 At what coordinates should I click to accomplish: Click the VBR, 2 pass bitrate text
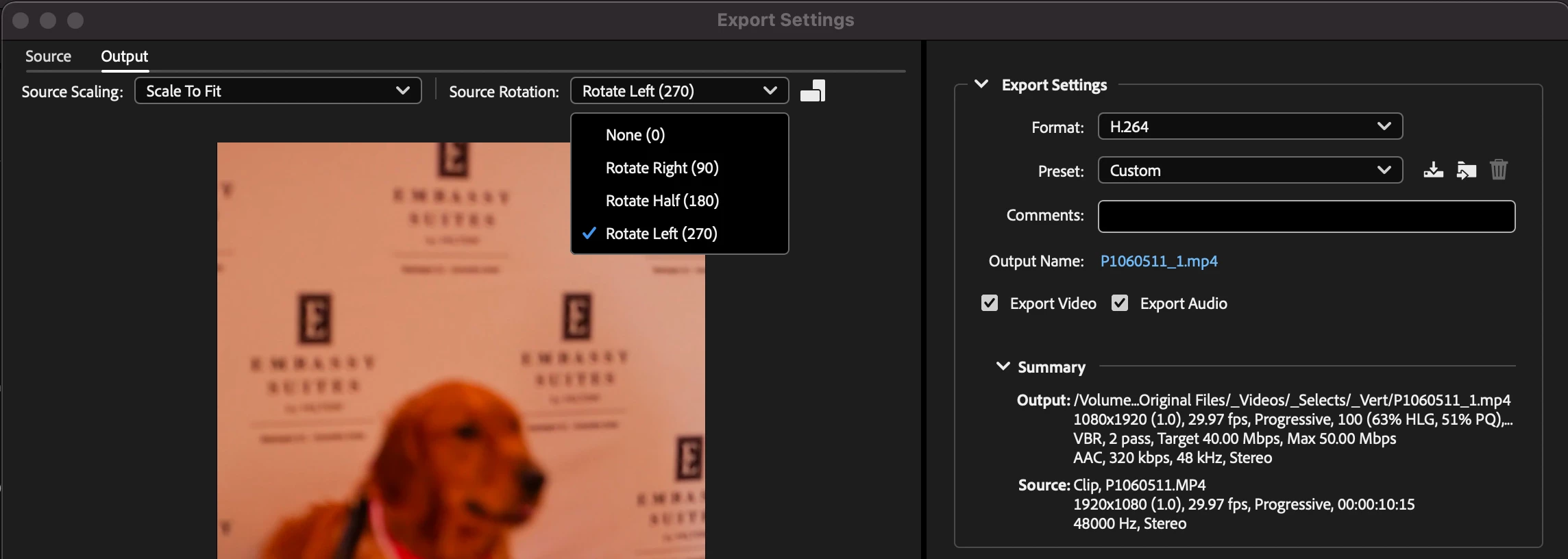(x=1234, y=438)
